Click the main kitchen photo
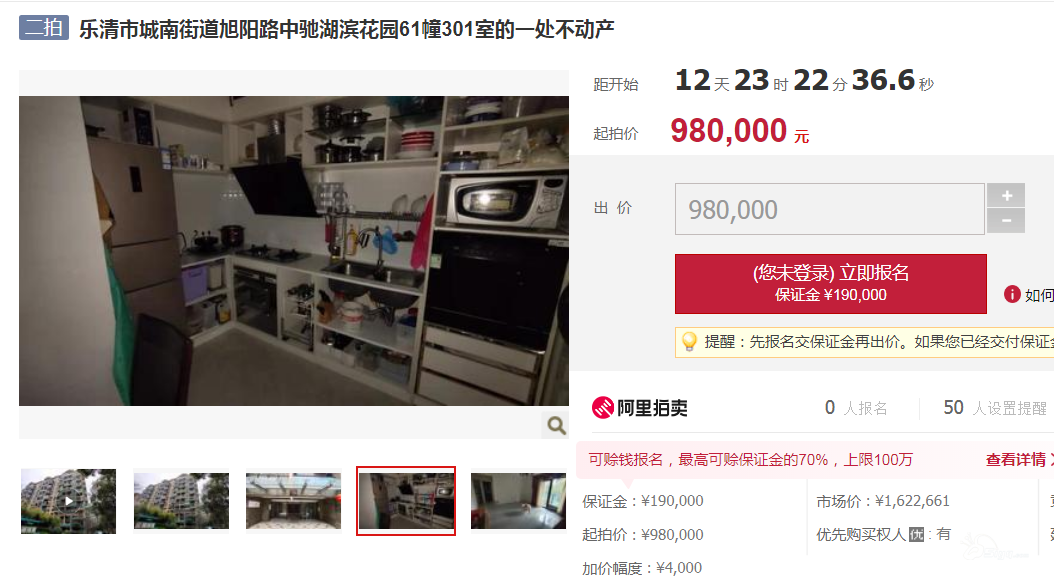Image resolution: width=1054 pixels, height=586 pixels. (x=294, y=251)
